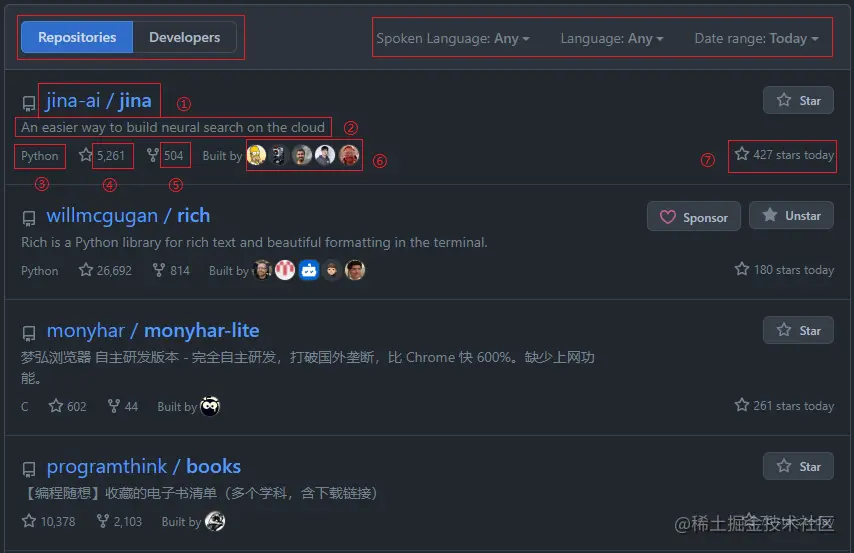Viewport: 854px width, 553px height.
Task: Click the heart Sponsor button for rich
Action: tap(693, 216)
